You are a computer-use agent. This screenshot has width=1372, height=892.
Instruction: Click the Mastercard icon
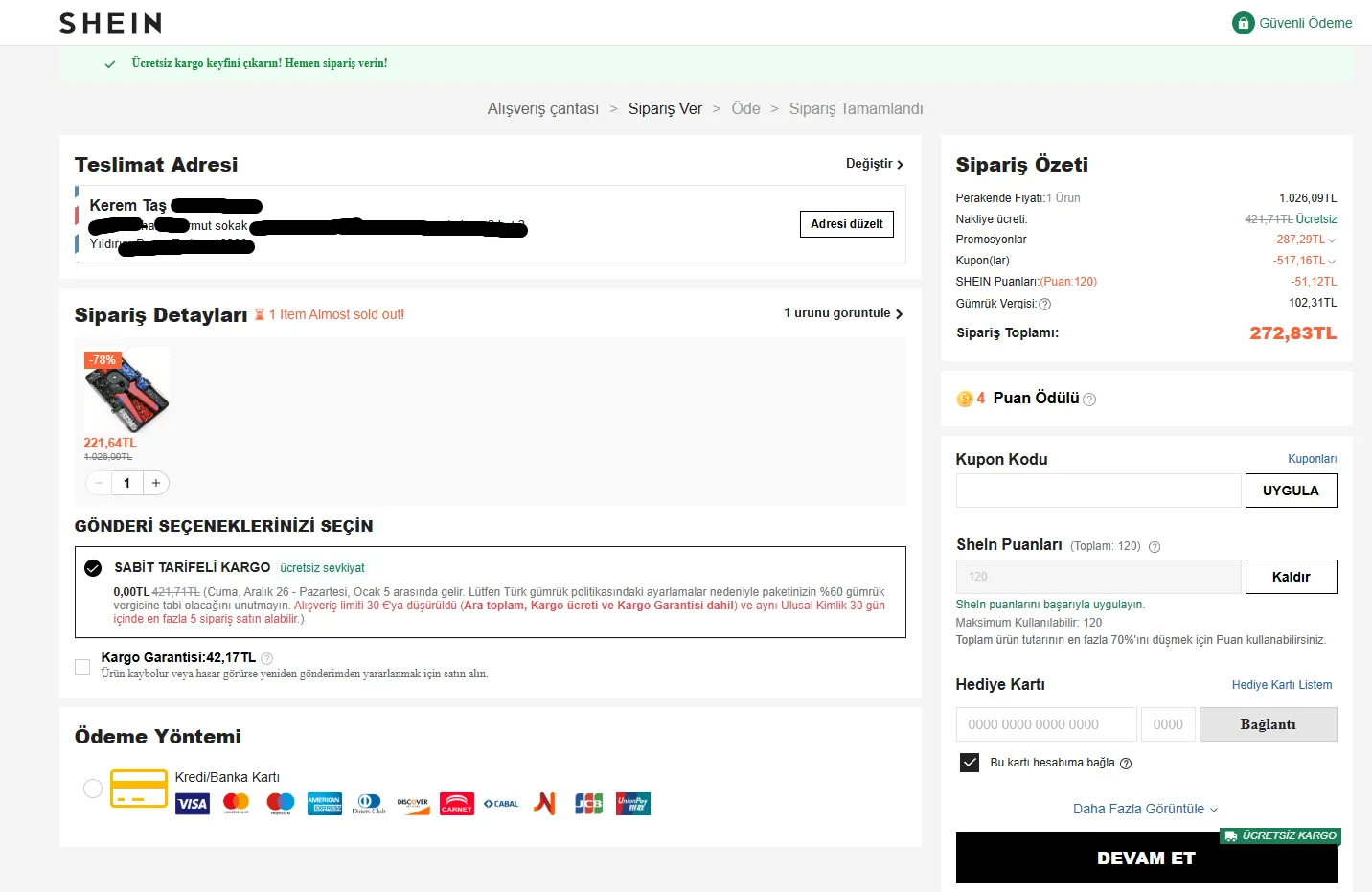tap(236, 804)
